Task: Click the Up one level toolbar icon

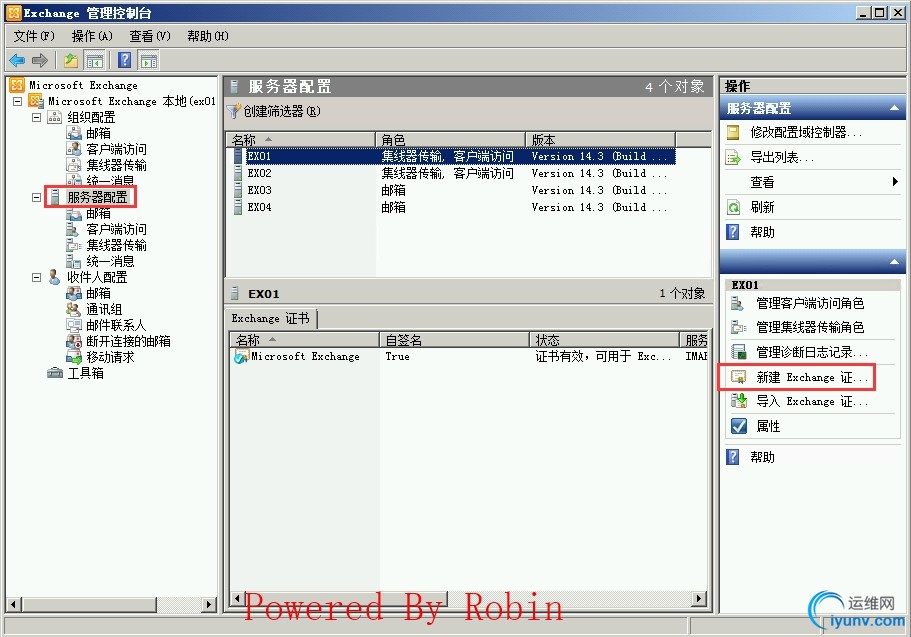Action: [x=71, y=60]
